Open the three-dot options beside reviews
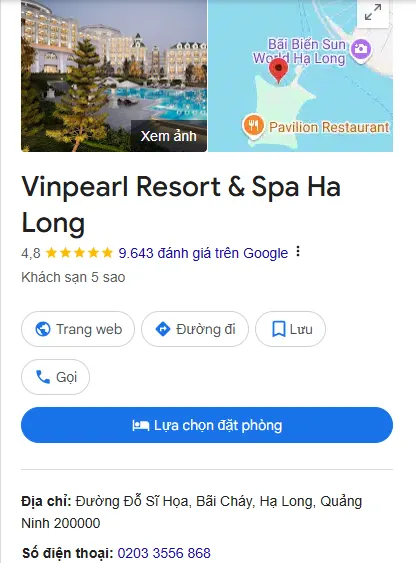The width and height of the screenshot is (416, 563). coord(298,252)
